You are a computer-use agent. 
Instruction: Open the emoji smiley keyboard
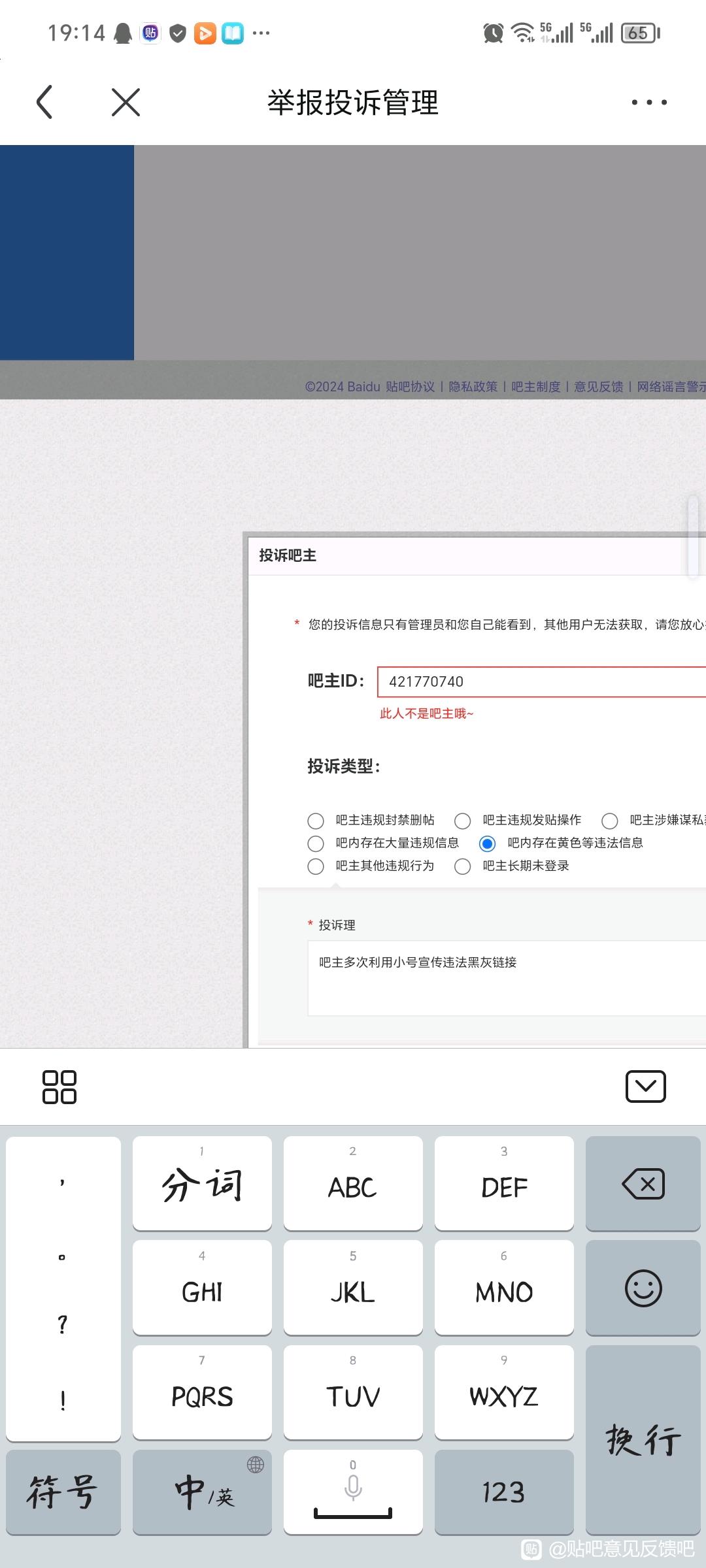643,1288
